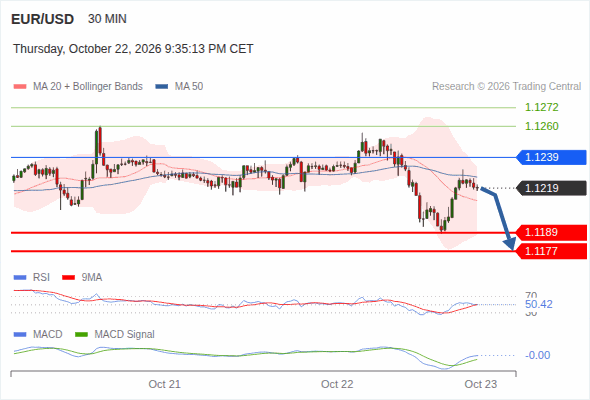
Task: Click the blue MA 50 legend swatch
Action: click(162, 87)
